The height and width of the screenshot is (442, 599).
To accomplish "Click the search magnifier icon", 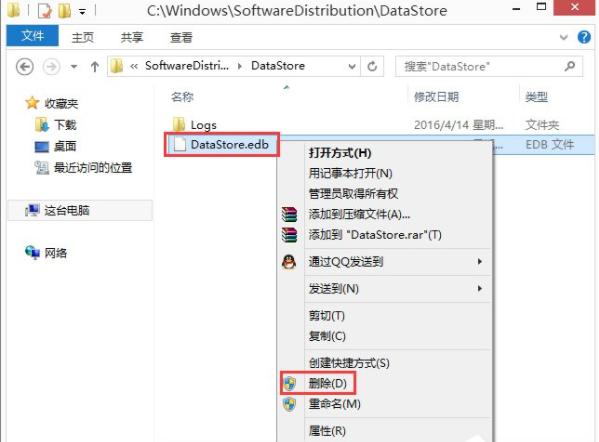I will pyautogui.click(x=570, y=66).
